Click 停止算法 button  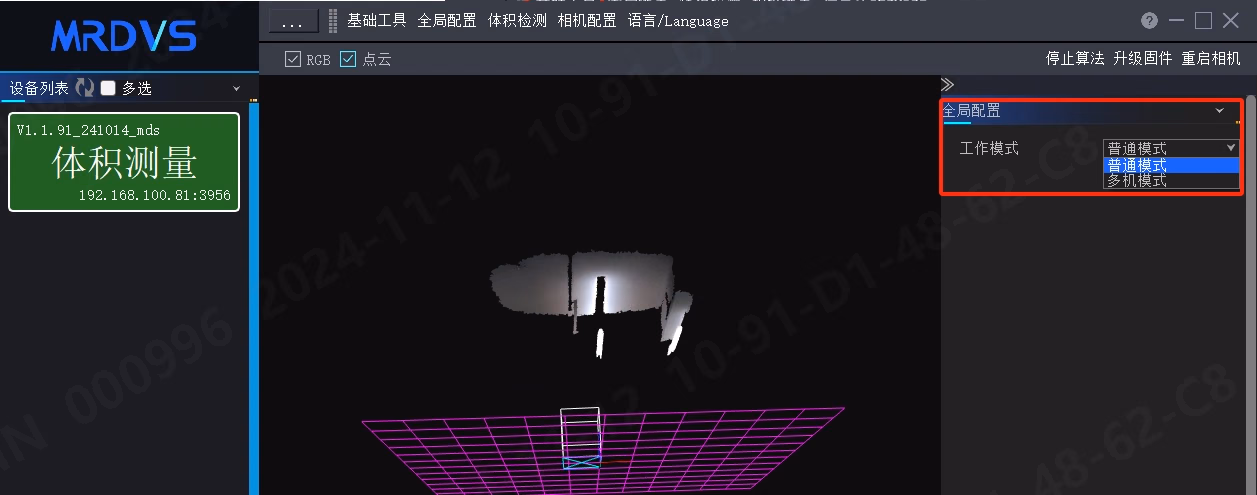tap(1075, 59)
